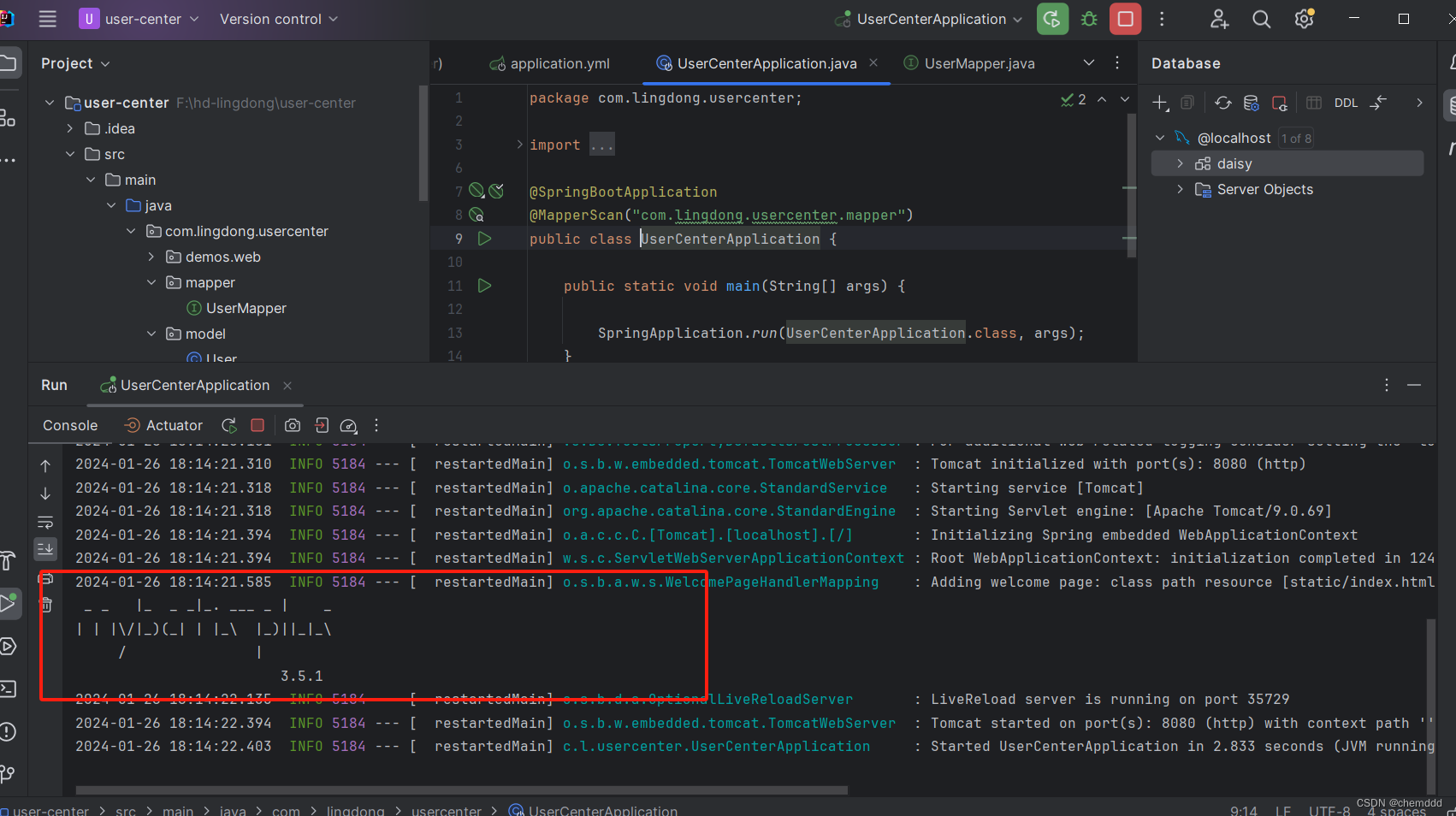Take thread dump with camera icon
The height and width of the screenshot is (816, 1456).
[293, 425]
